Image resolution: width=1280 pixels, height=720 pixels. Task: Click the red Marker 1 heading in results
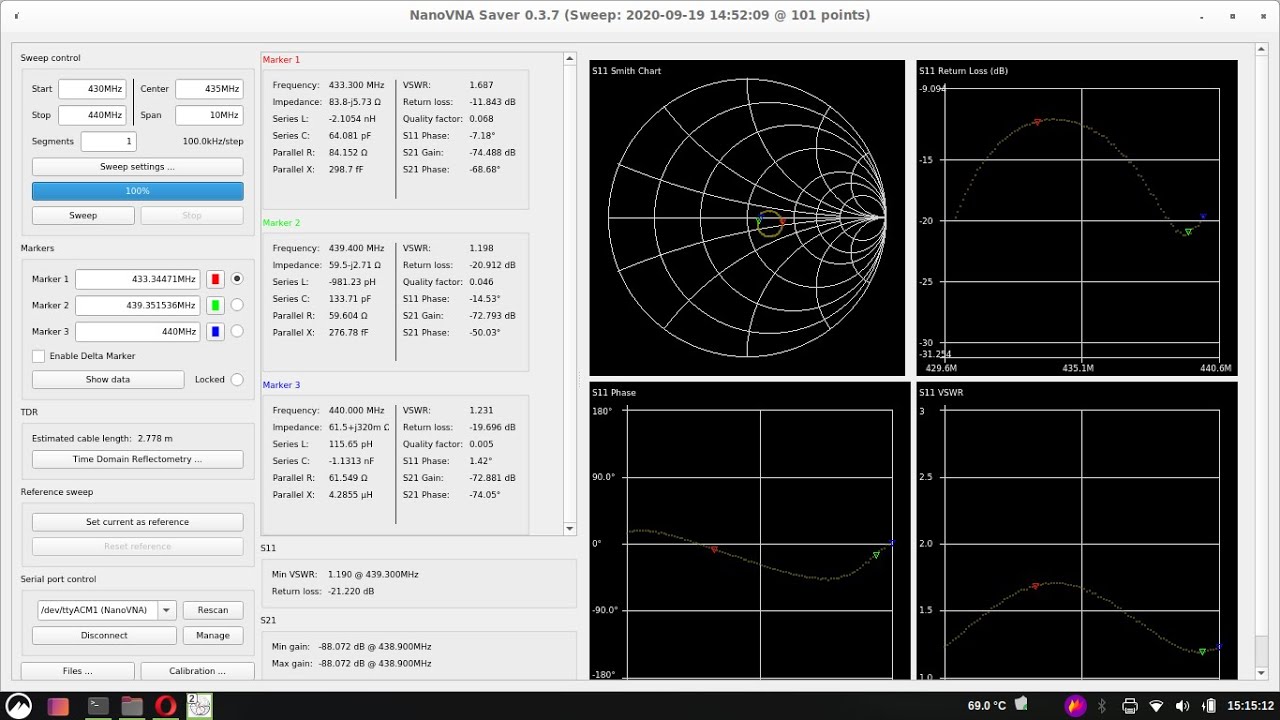point(281,60)
